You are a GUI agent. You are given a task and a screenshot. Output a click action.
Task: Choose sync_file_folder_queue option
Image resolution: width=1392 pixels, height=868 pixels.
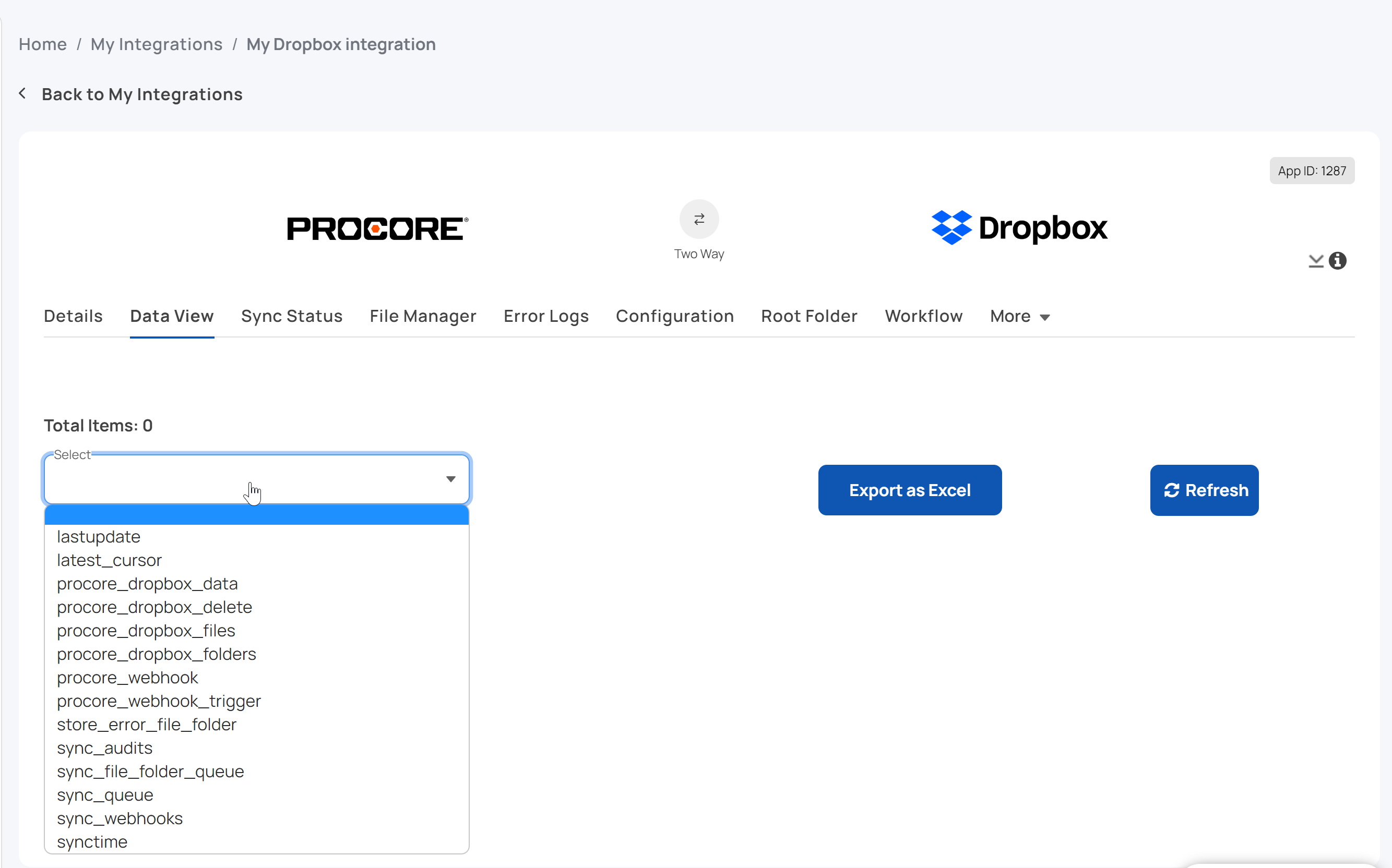click(257, 772)
